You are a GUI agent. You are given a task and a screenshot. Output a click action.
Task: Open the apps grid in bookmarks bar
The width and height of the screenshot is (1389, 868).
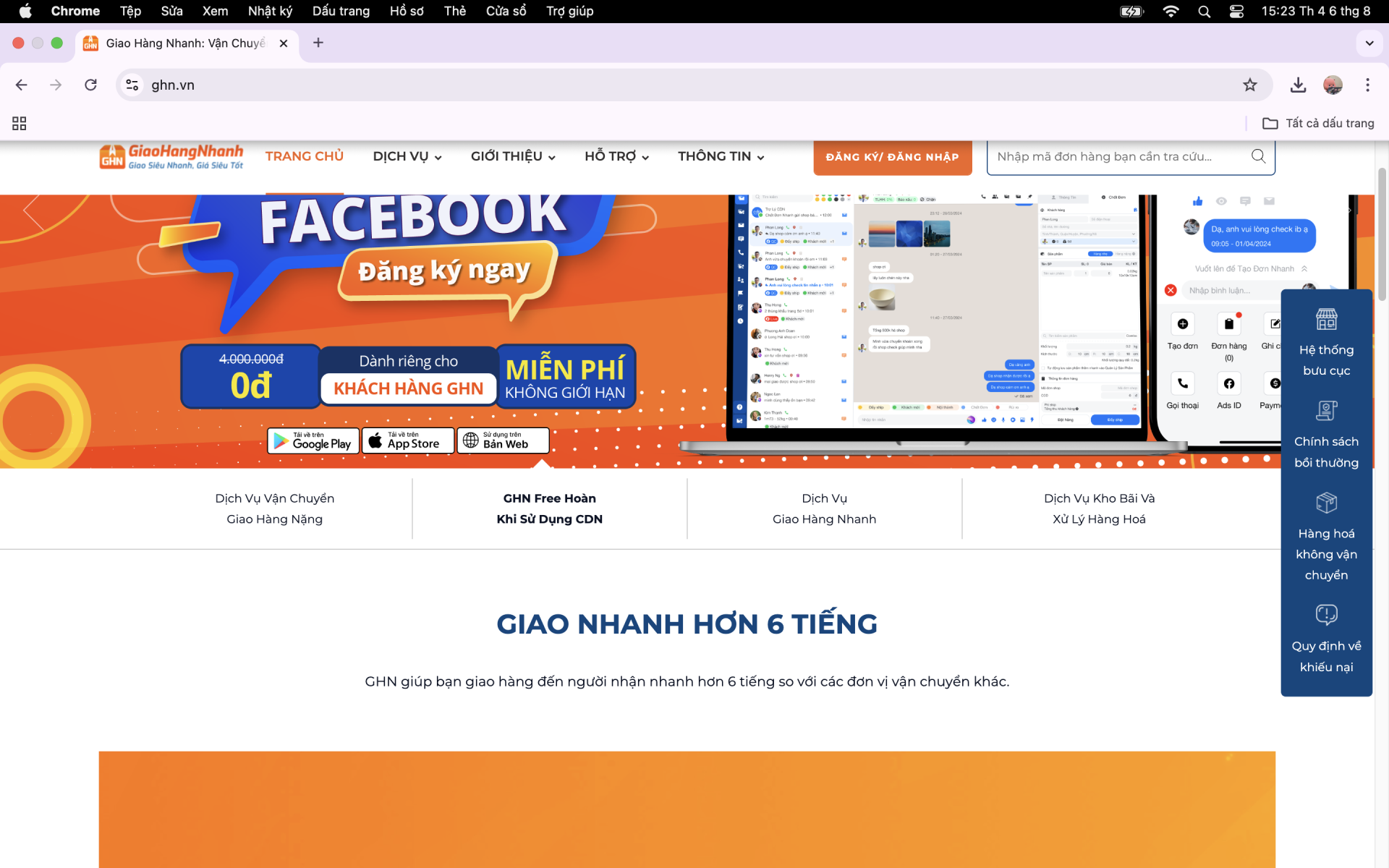[x=20, y=124]
